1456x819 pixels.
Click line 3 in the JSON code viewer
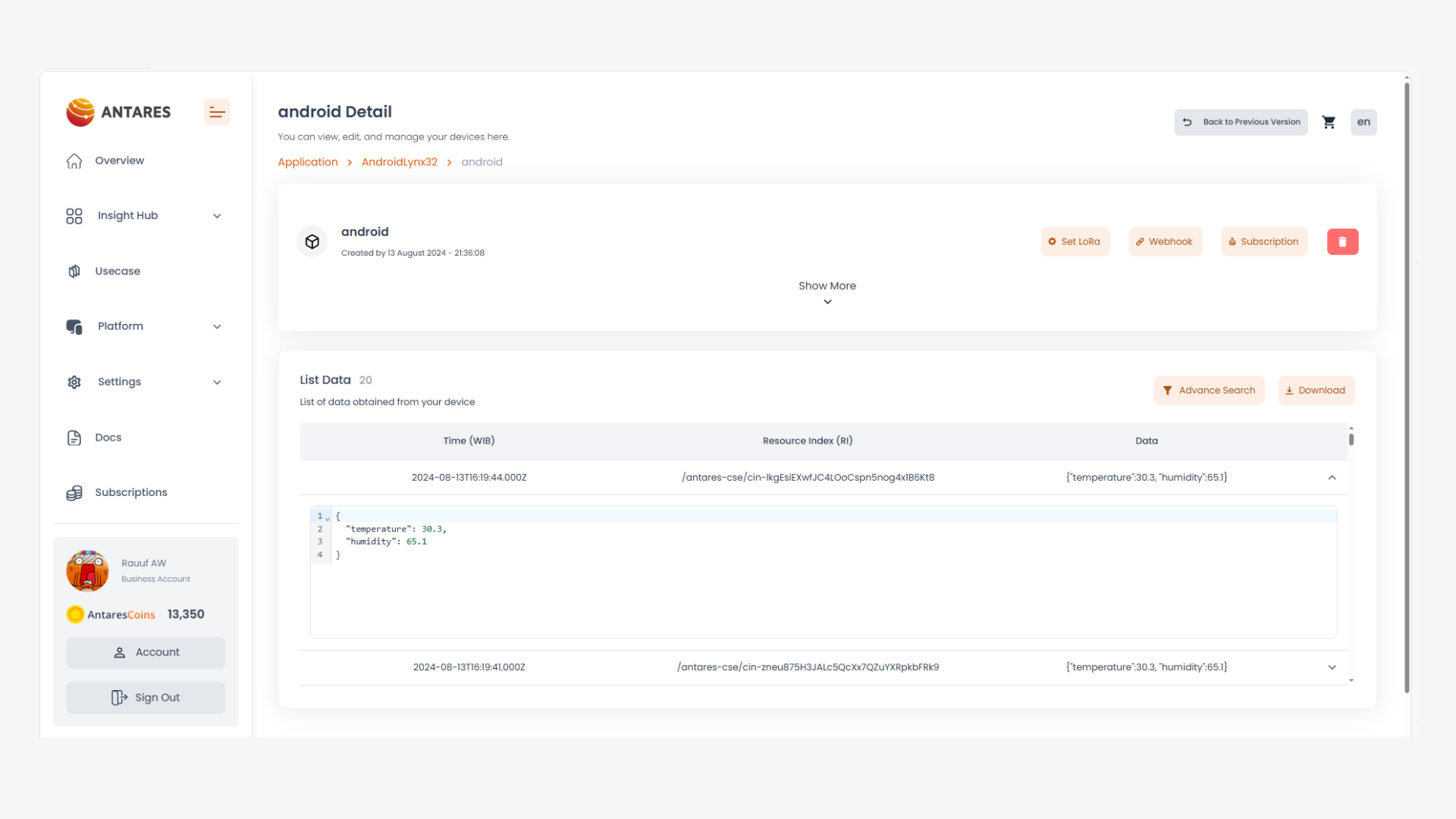click(x=386, y=541)
